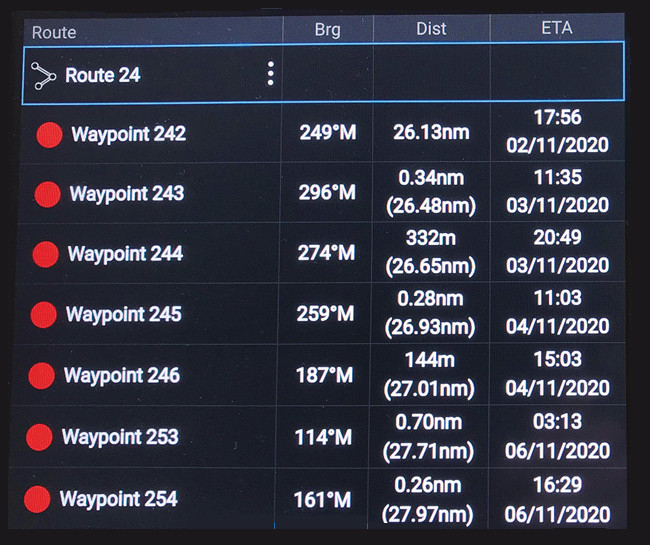Select the Waypoint 242 name
This screenshot has height=545, width=650.
129,134
